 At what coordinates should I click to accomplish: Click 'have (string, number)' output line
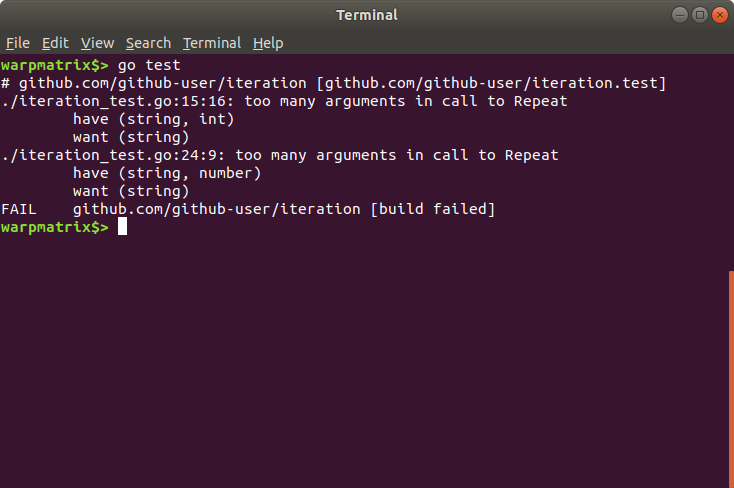click(167, 173)
